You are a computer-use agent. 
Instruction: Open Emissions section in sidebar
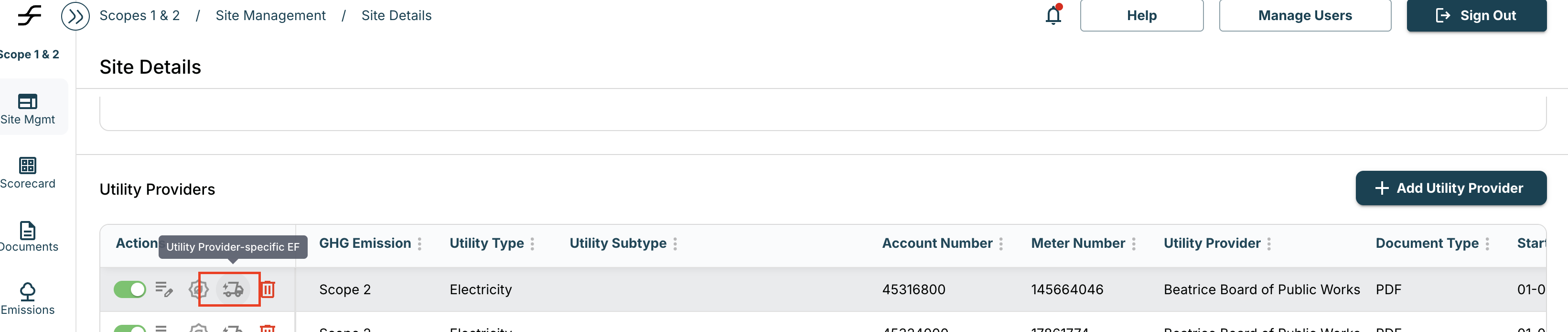coord(27,299)
